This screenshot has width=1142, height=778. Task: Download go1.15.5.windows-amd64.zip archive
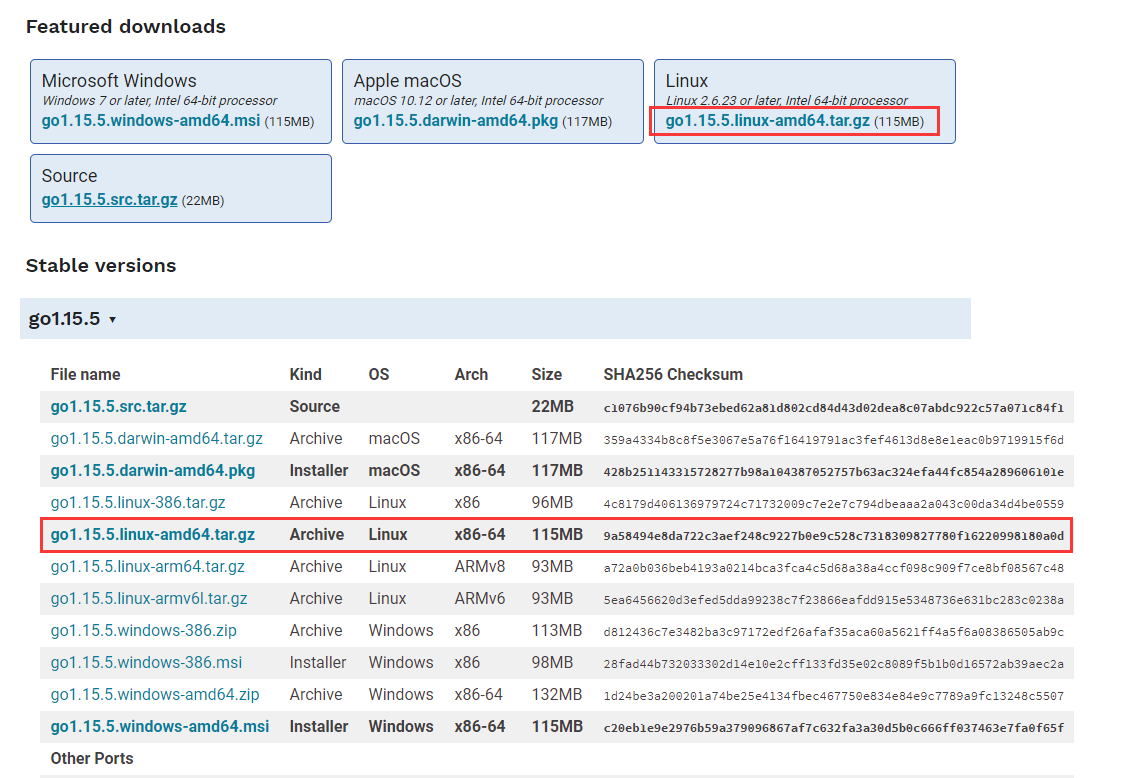(x=155, y=695)
